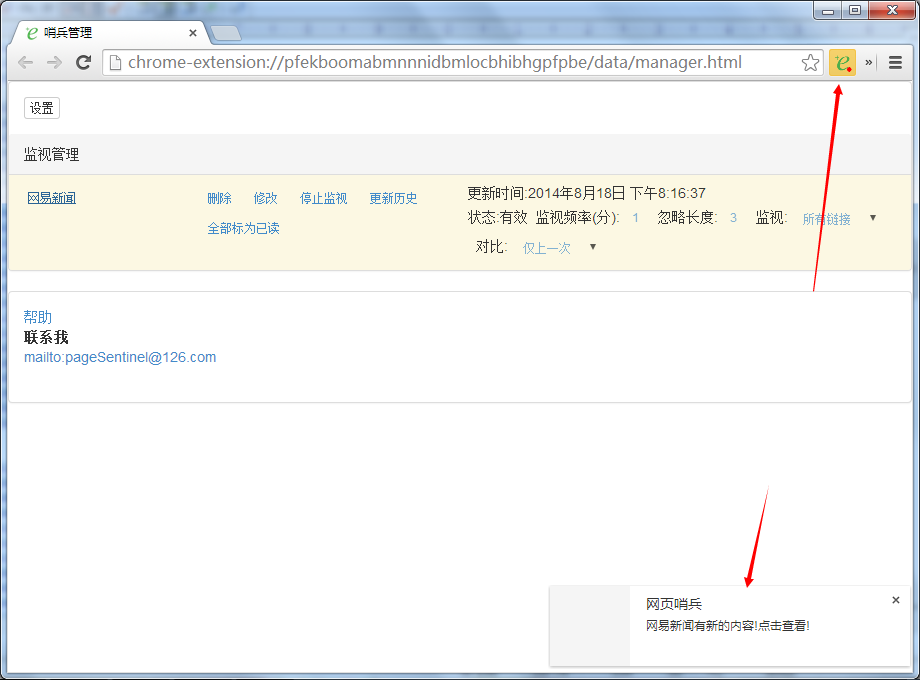Click the Page Sentinel extension icon
Image resolution: width=920 pixels, height=680 pixels.
coord(842,63)
